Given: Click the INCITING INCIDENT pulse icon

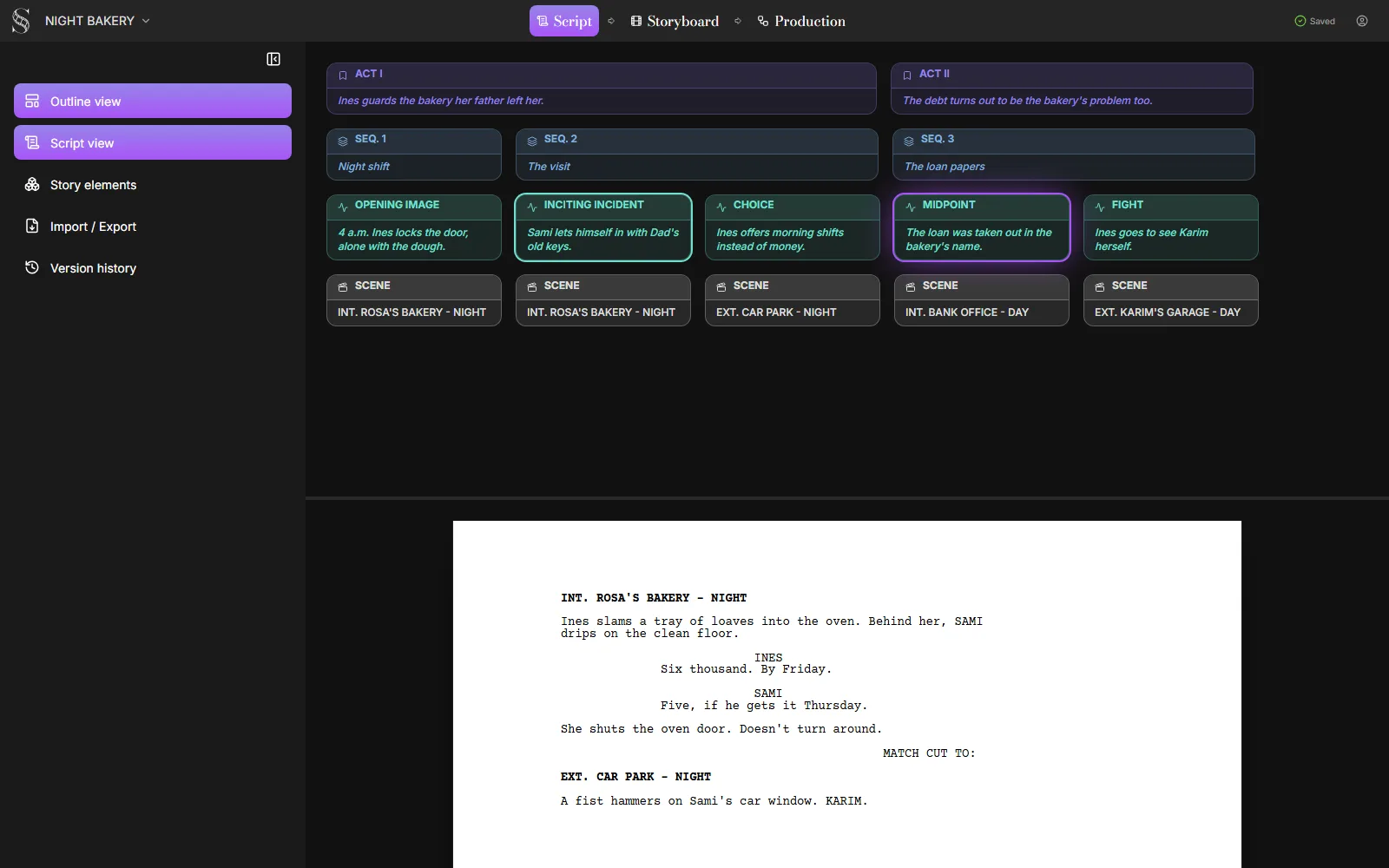Looking at the screenshot, I should tap(532, 207).
